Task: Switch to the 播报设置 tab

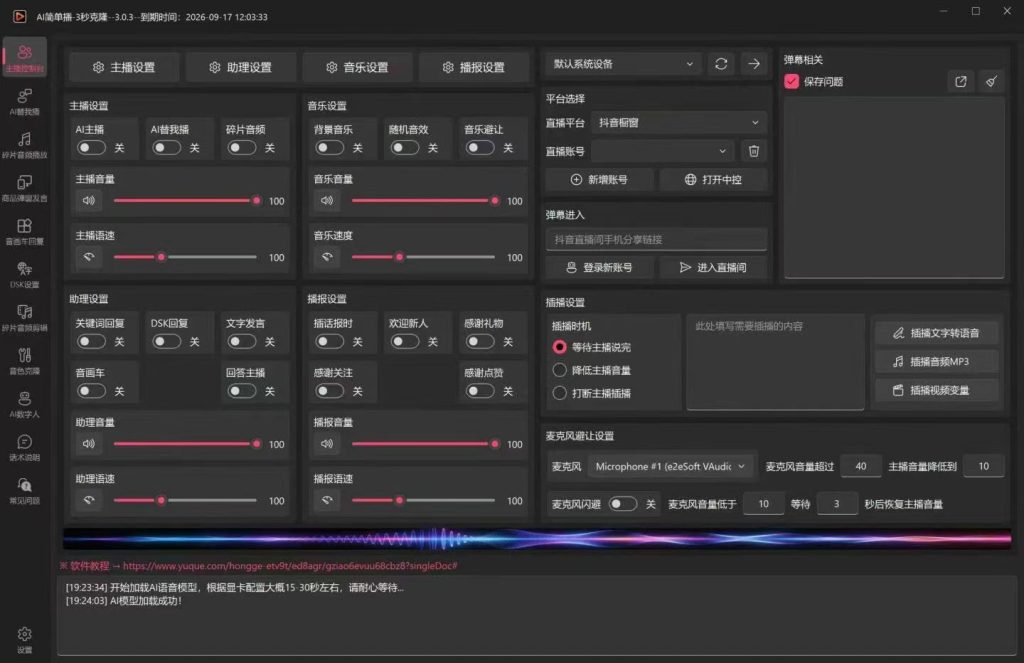Action: (x=473, y=67)
